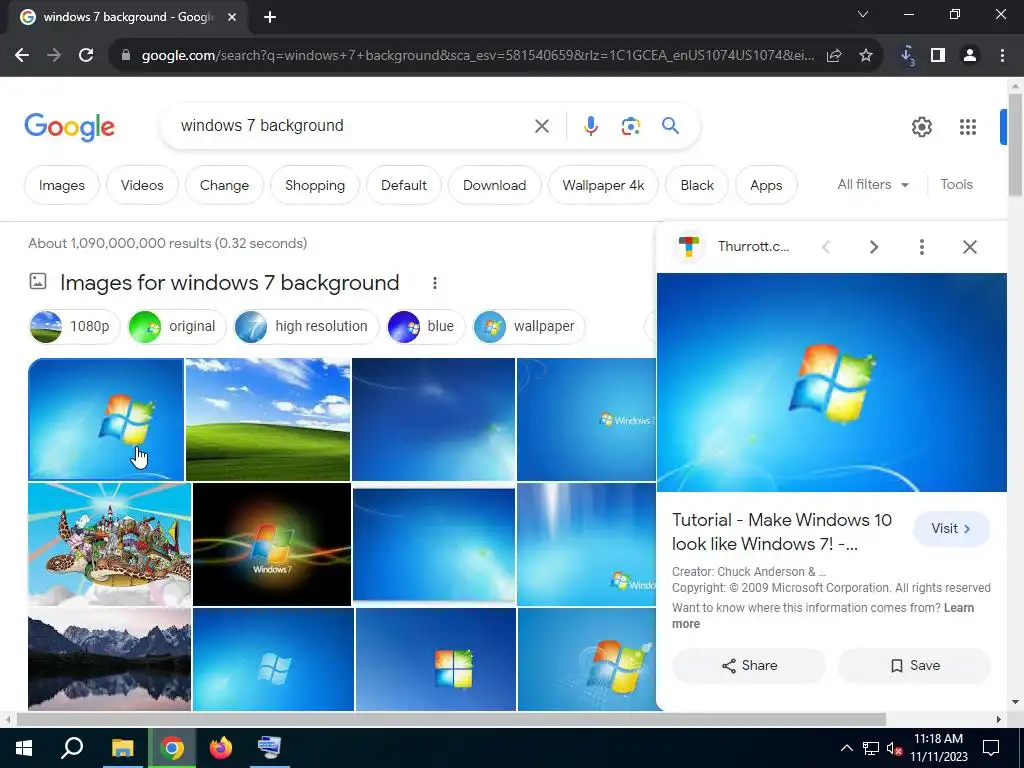Open three-dot menu in image preview panel
1024x768 pixels.
coord(921,247)
